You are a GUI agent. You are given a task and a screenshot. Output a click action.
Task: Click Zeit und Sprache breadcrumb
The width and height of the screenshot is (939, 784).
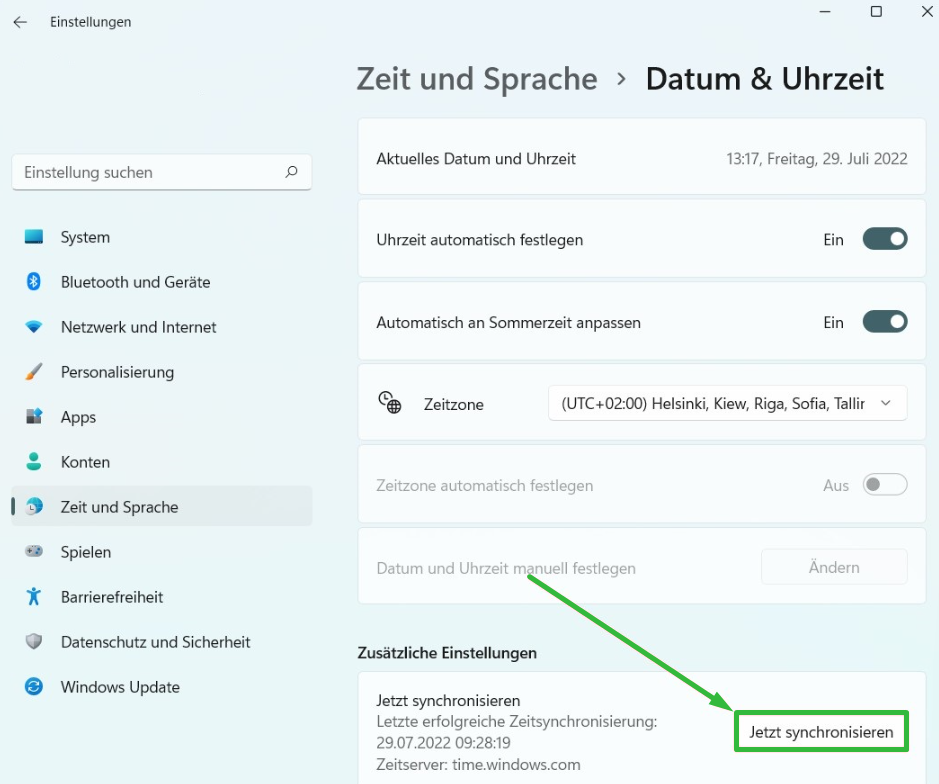[x=477, y=79]
